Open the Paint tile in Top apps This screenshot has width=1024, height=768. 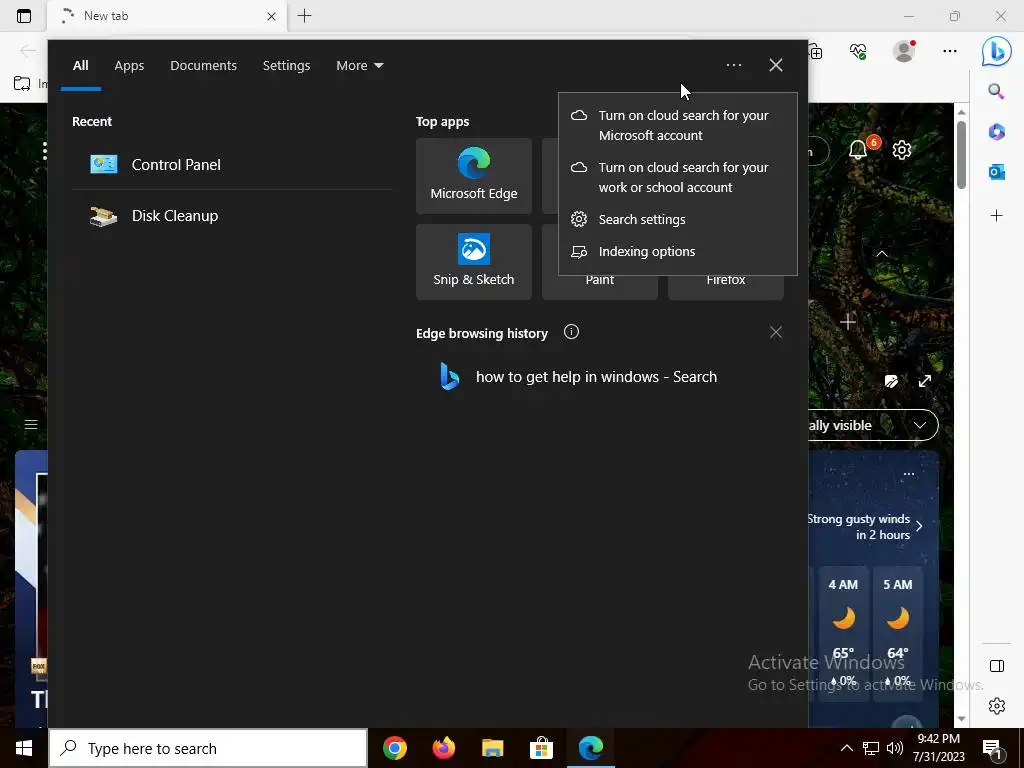[600, 287]
